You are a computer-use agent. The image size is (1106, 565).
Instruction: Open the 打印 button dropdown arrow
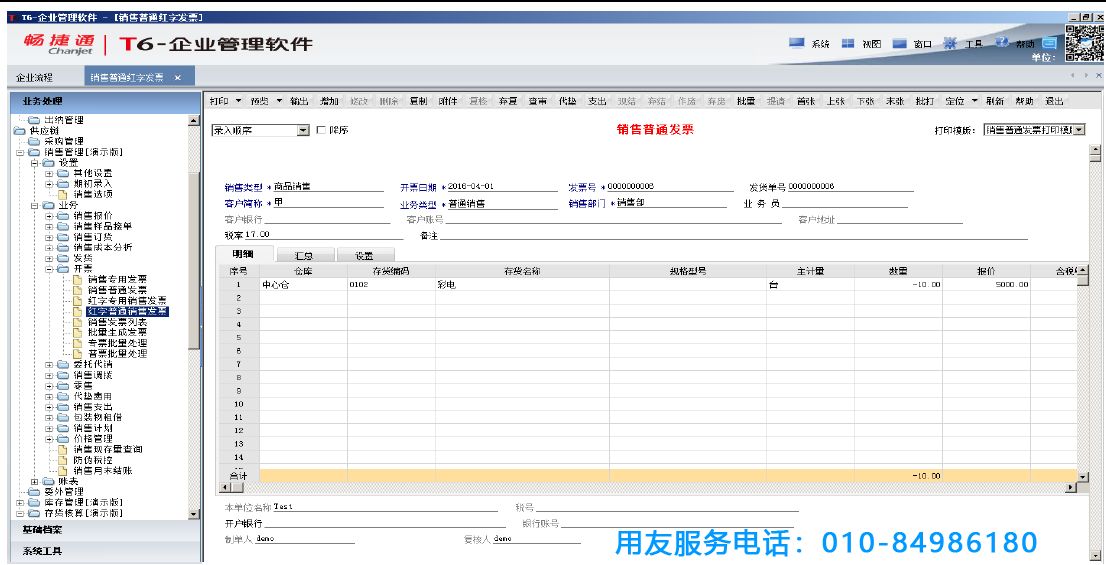(x=238, y=101)
